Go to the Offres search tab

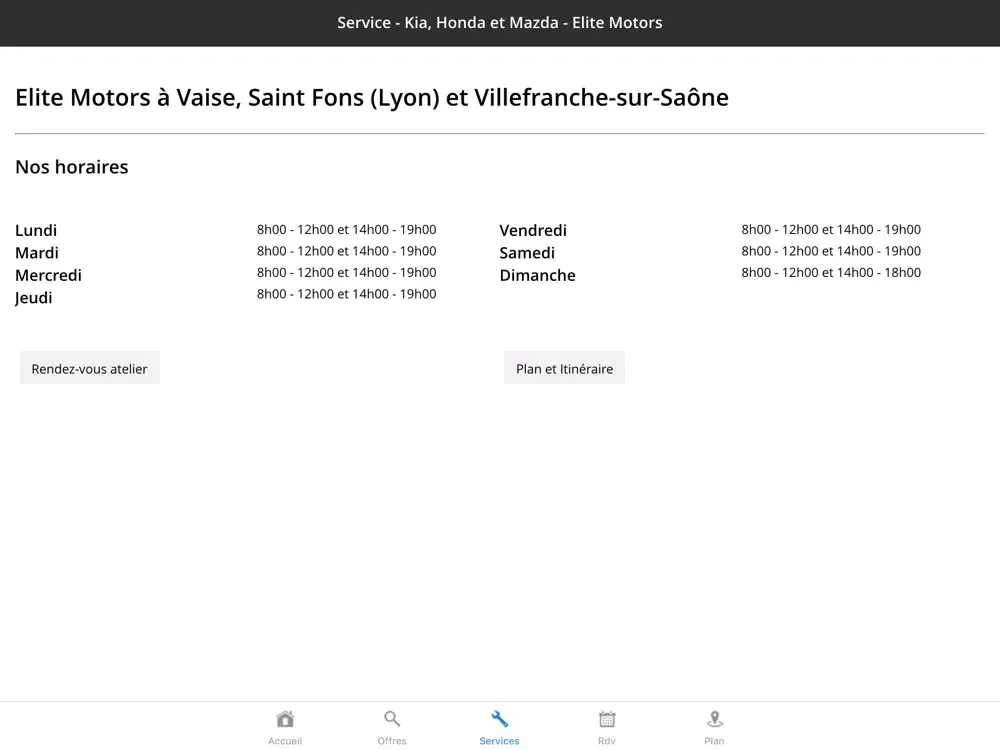[x=392, y=727]
